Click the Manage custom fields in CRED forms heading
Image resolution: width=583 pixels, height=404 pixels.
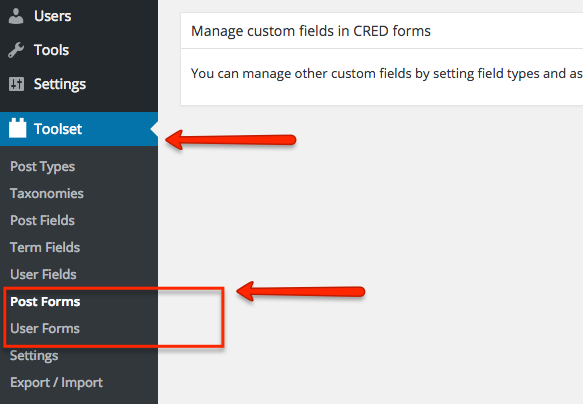tap(311, 31)
